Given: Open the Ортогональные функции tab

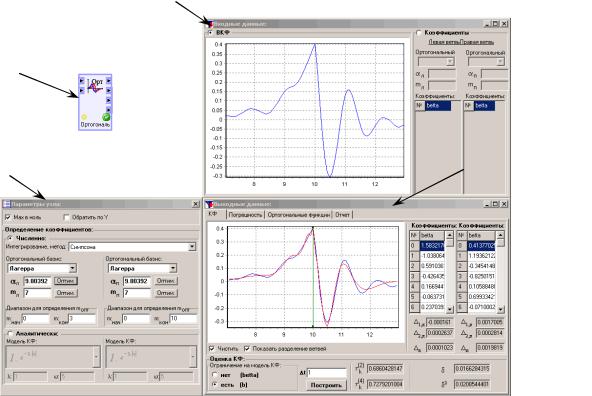Looking at the screenshot, I should click(298, 215).
